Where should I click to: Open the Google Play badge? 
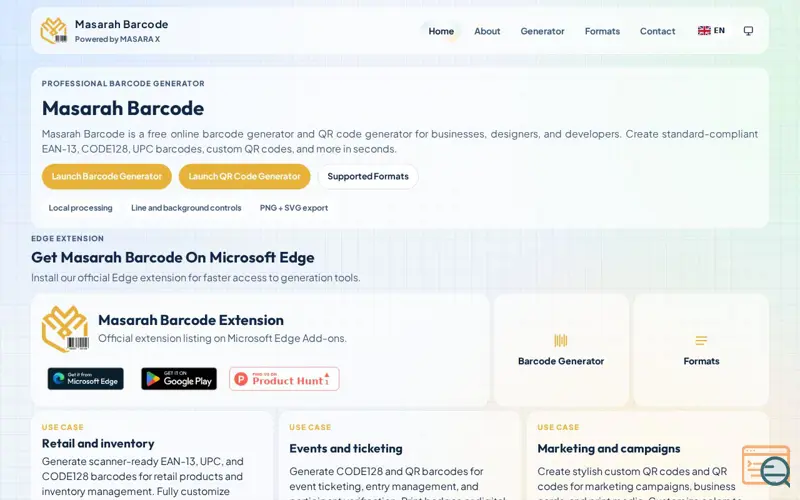point(179,379)
